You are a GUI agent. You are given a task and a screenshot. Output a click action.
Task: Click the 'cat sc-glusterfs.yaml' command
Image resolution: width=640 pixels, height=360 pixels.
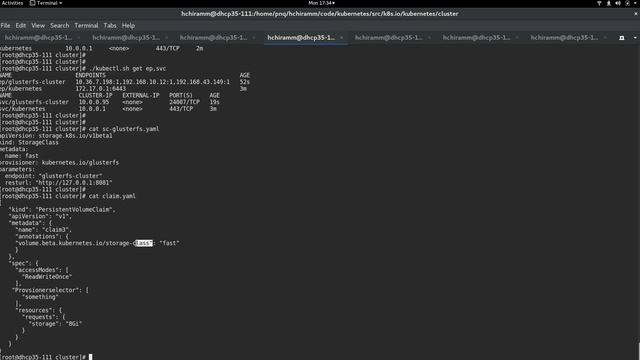click(124, 129)
